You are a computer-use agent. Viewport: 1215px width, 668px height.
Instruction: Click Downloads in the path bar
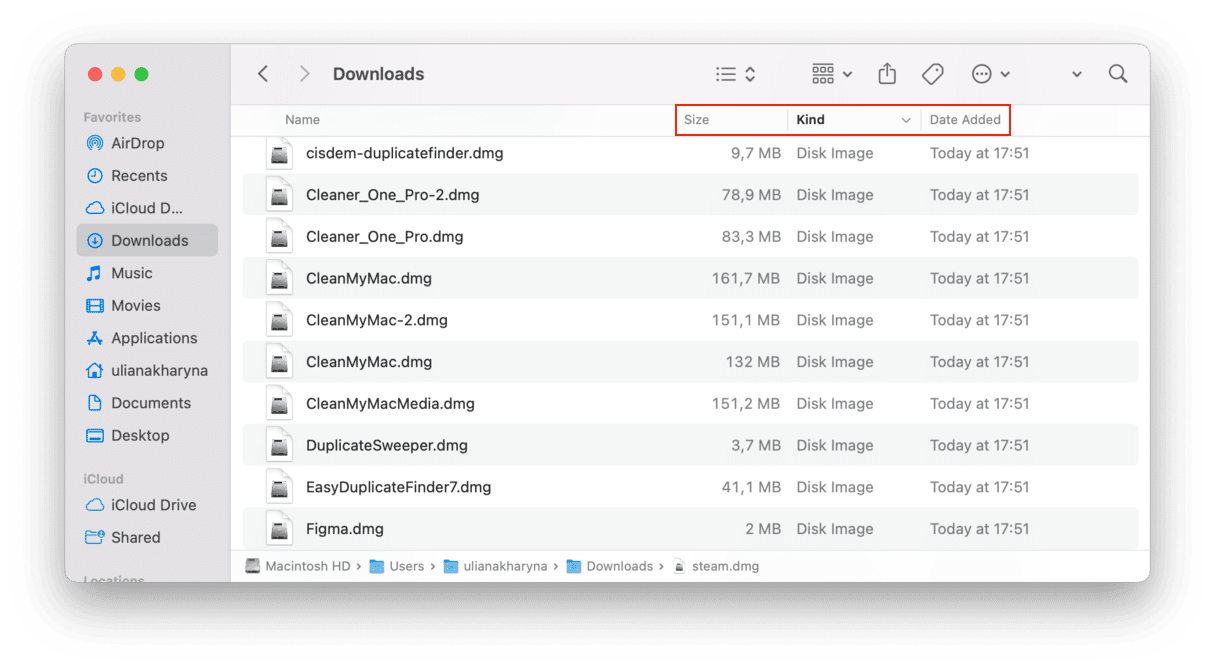point(610,566)
